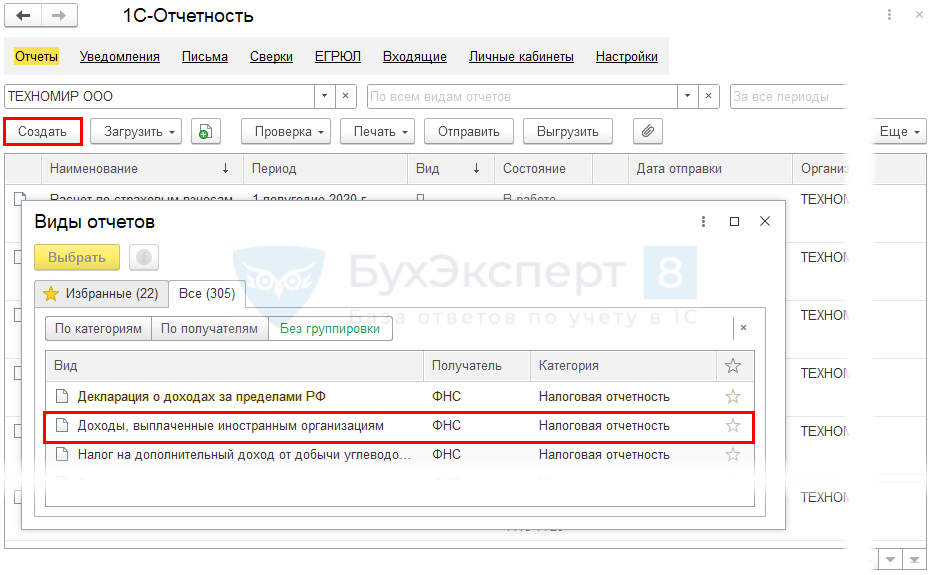This screenshot has height=575, width=931.
Task: Click the yellow Выбрать button
Action: coord(77,257)
